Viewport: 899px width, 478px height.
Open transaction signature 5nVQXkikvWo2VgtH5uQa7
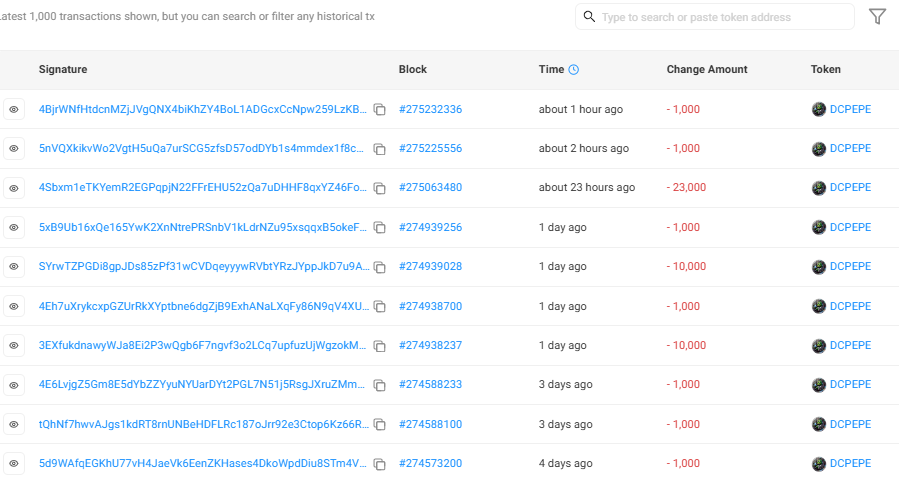click(201, 148)
